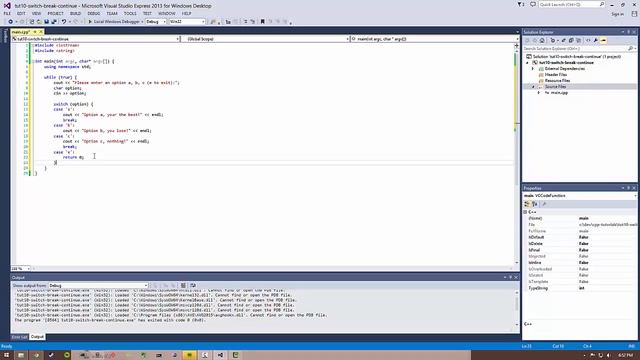Select the main.cpp file in Solution Explorer
Image resolution: width=640 pixels, height=360 pixels.
pos(559,93)
